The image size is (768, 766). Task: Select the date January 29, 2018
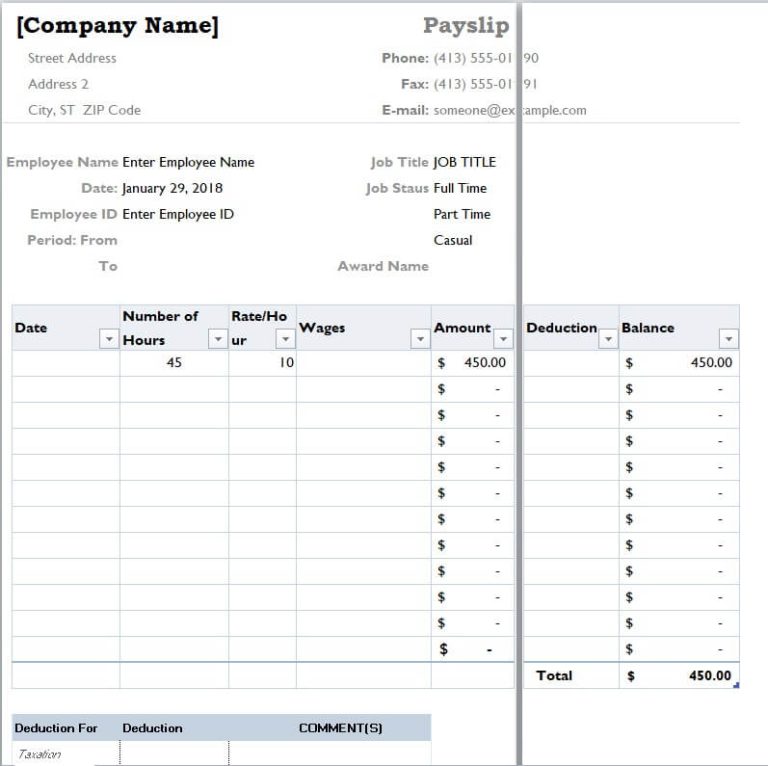coord(172,188)
